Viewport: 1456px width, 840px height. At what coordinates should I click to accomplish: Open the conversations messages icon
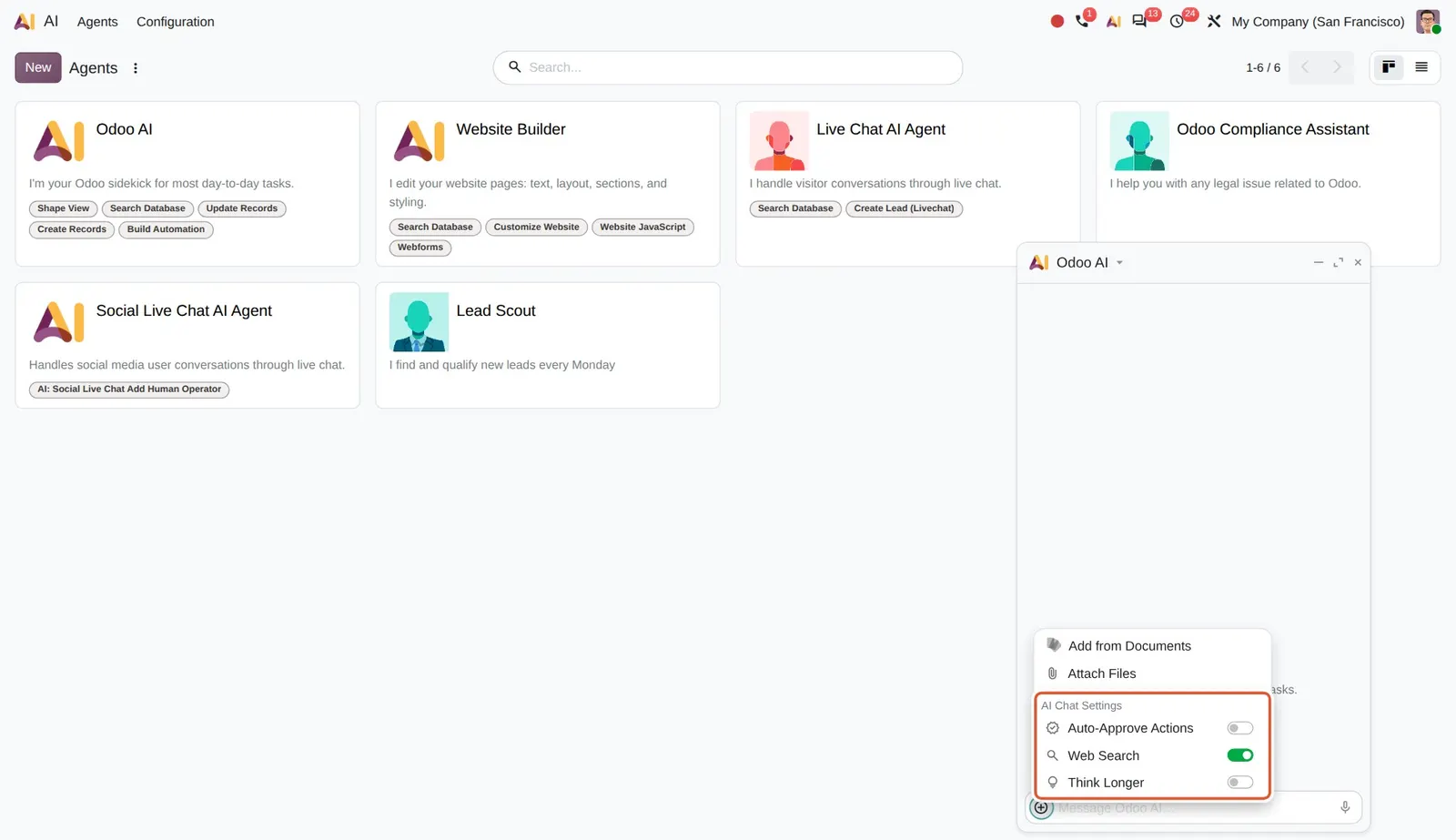[1139, 21]
